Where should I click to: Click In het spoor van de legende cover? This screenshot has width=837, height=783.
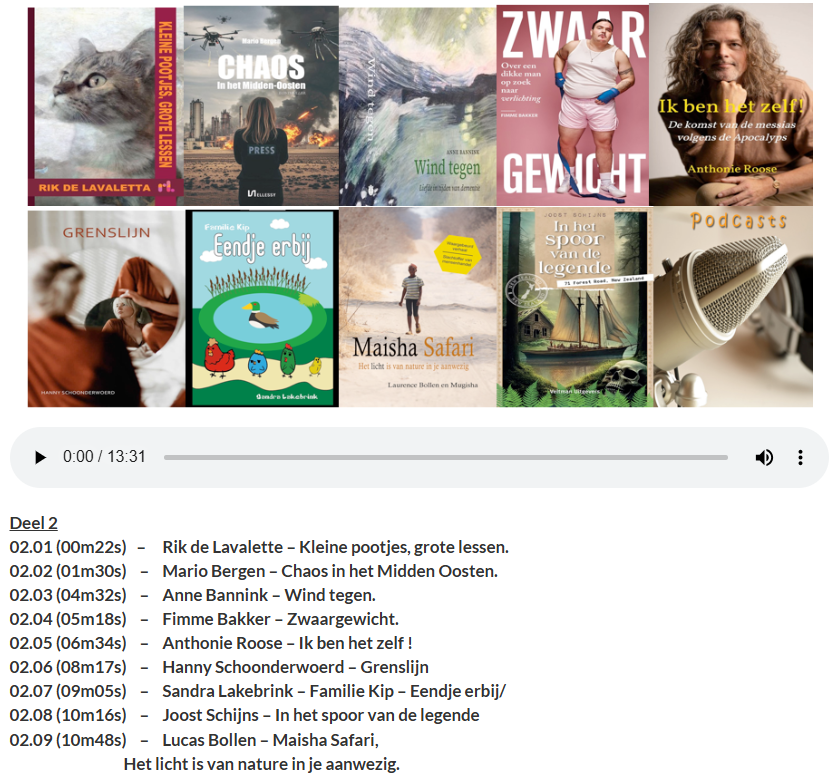(574, 308)
